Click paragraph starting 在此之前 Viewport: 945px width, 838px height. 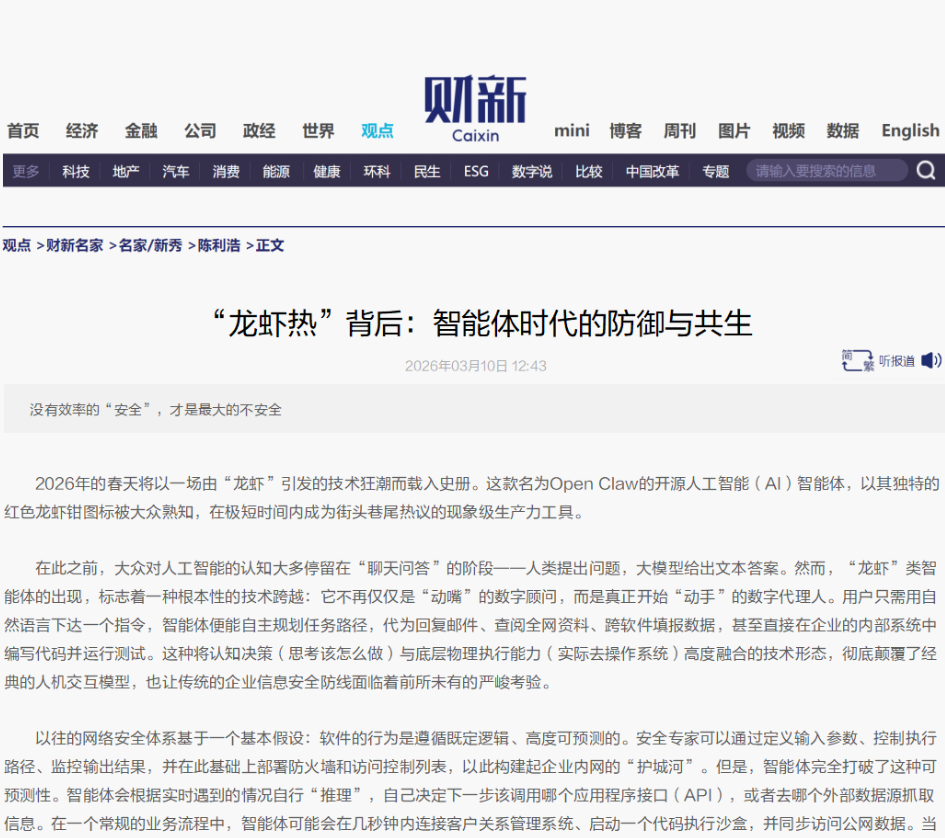coord(472,625)
